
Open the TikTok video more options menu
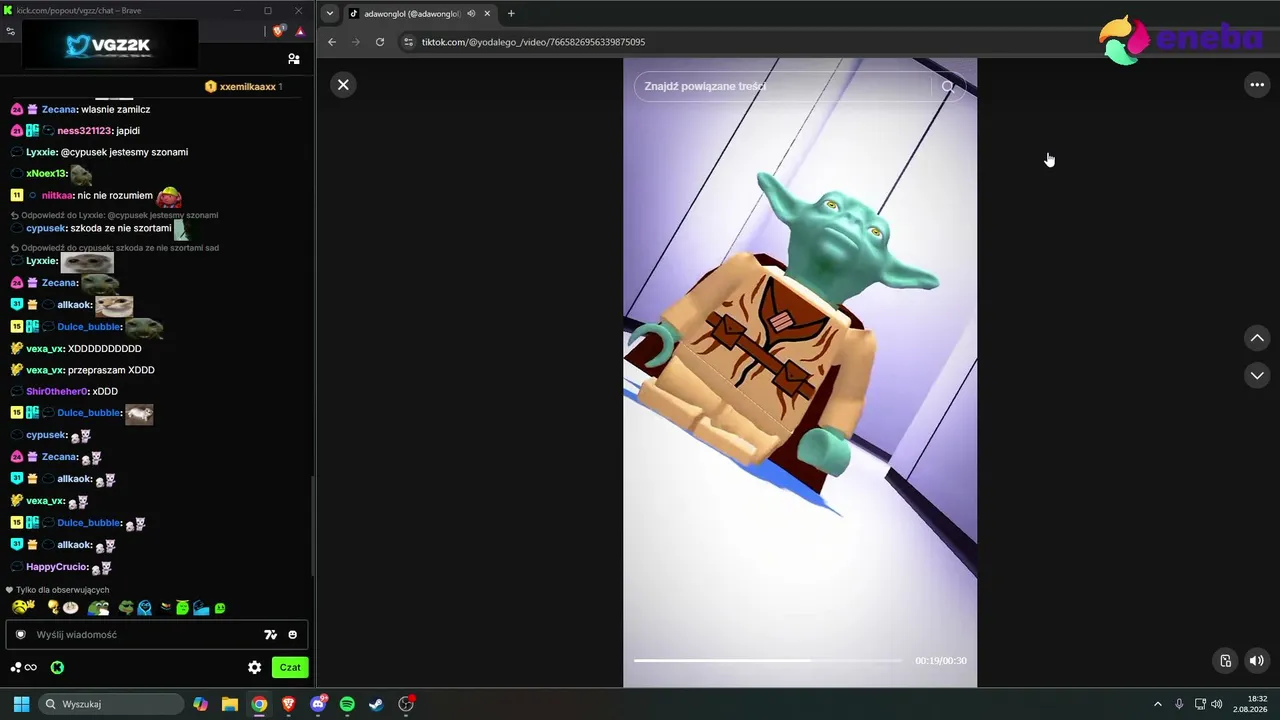tap(1257, 85)
